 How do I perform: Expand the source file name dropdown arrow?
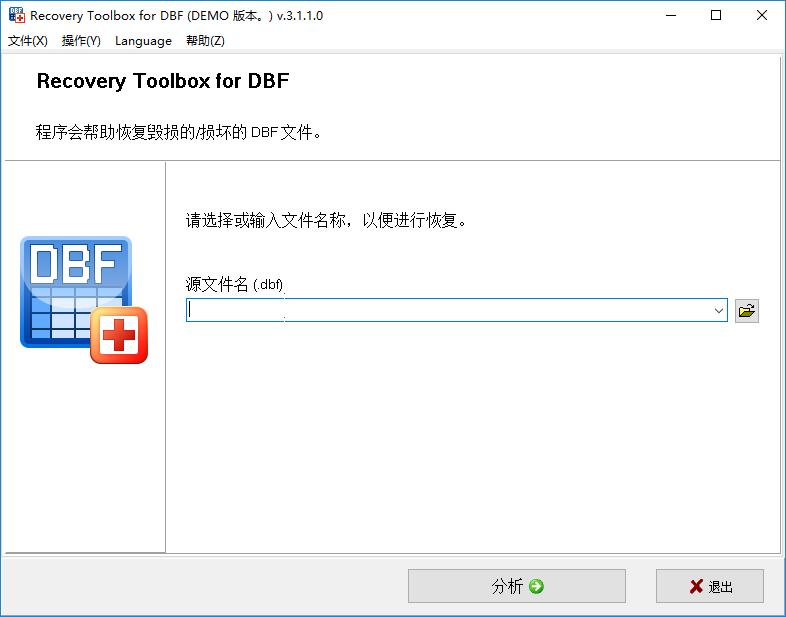[718, 311]
